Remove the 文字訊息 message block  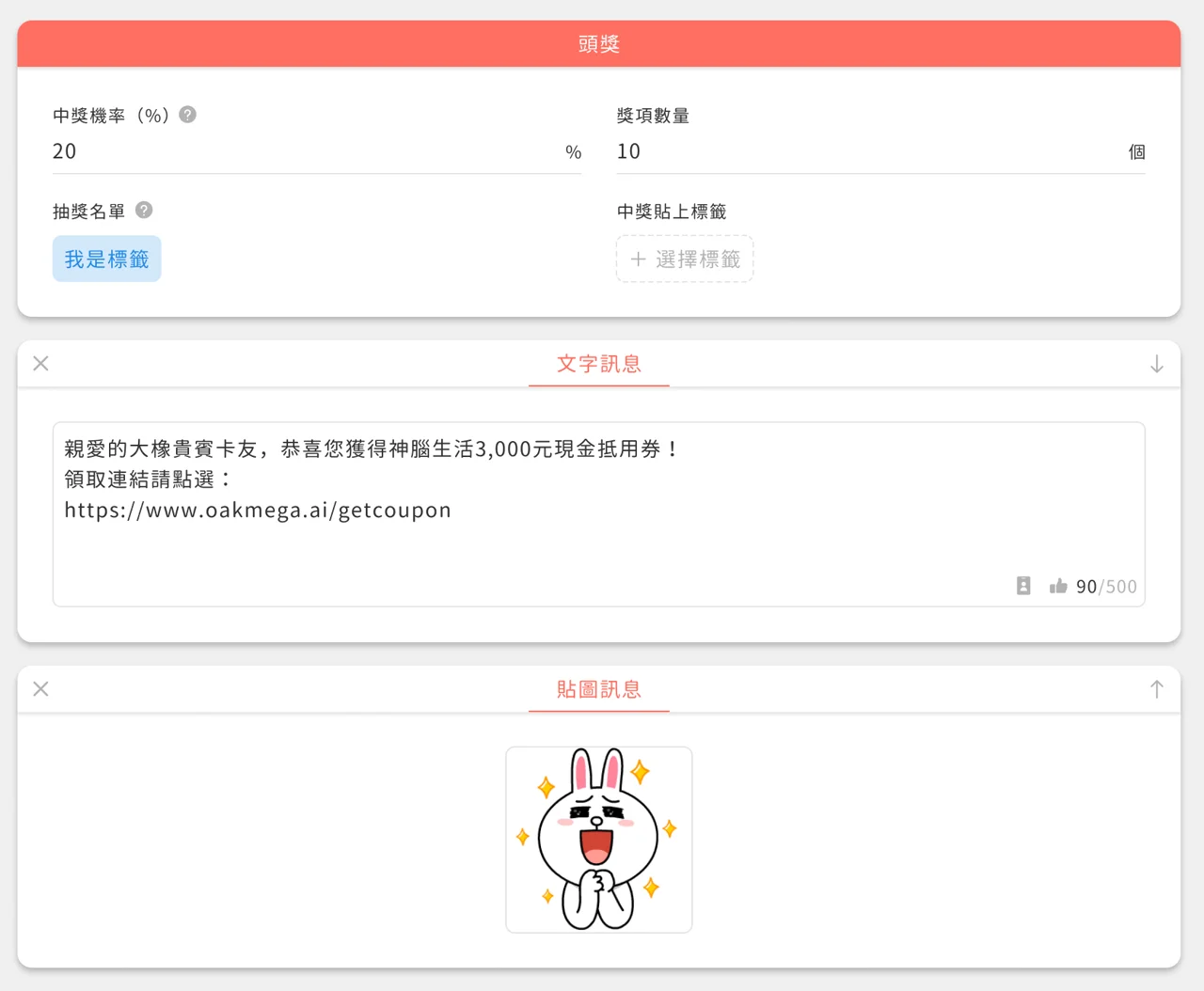click(40, 364)
